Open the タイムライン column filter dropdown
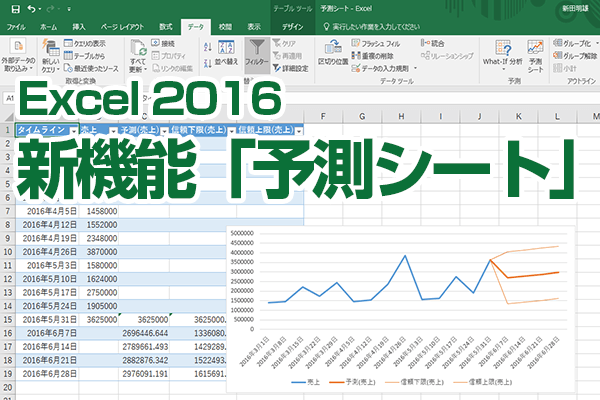The width and height of the screenshot is (600, 400). (73, 131)
